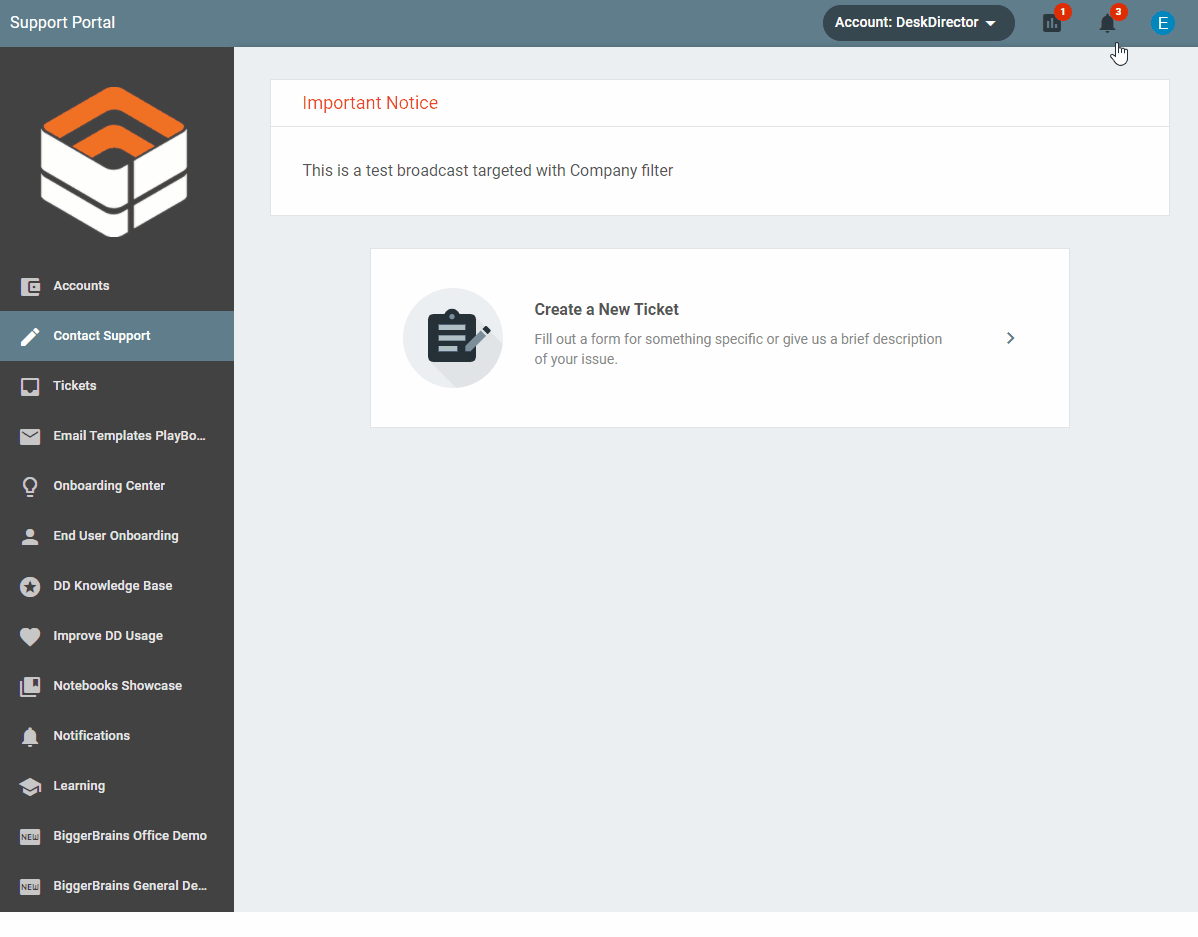Open the notifications bell in the header

1107,24
